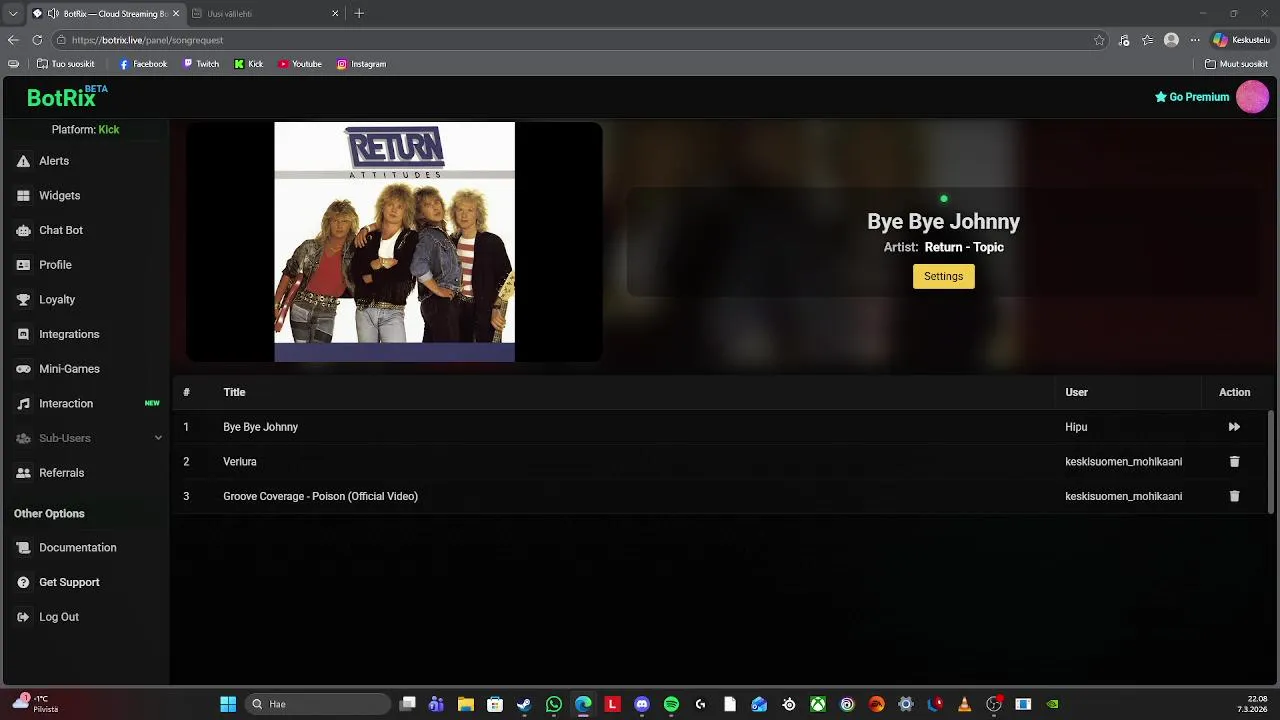Close the BotRix browser tab

(176, 14)
